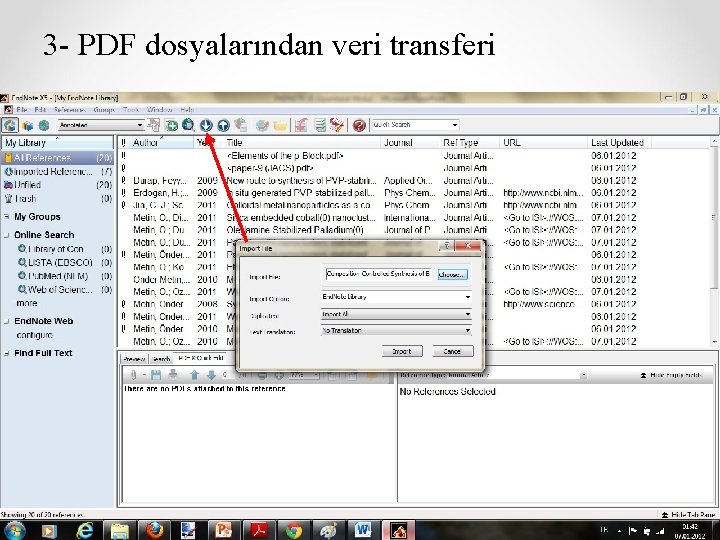Viewport: 720px width, 540px height.
Task: Open PowerPoint from the taskbar
Action: pyautogui.click(x=224, y=530)
